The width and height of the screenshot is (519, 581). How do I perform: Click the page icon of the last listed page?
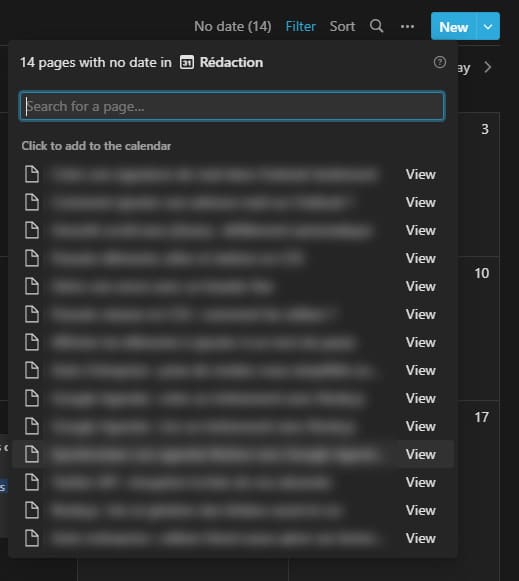(32, 538)
